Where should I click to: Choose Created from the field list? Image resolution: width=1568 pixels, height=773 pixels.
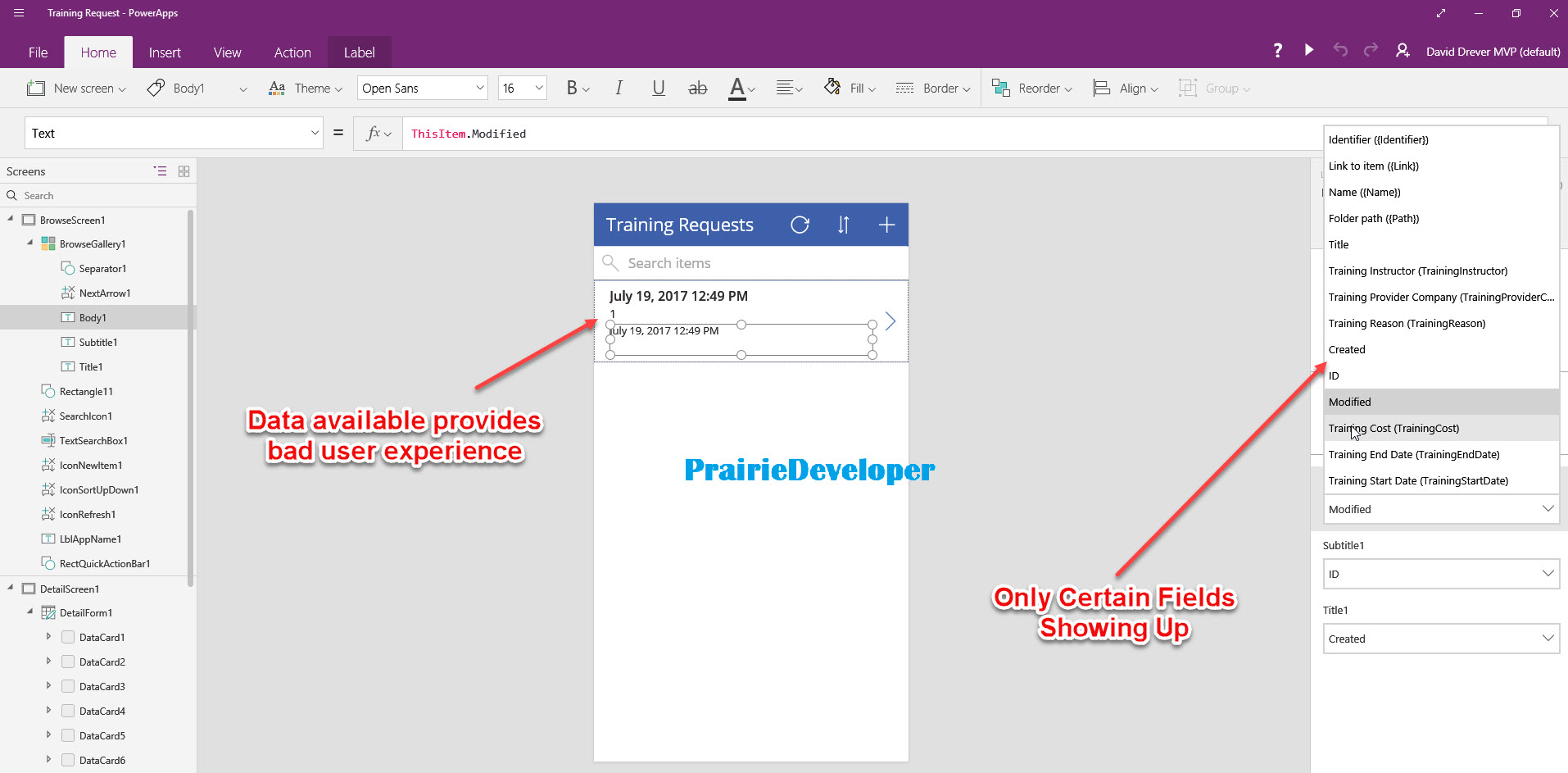pyautogui.click(x=1441, y=349)
